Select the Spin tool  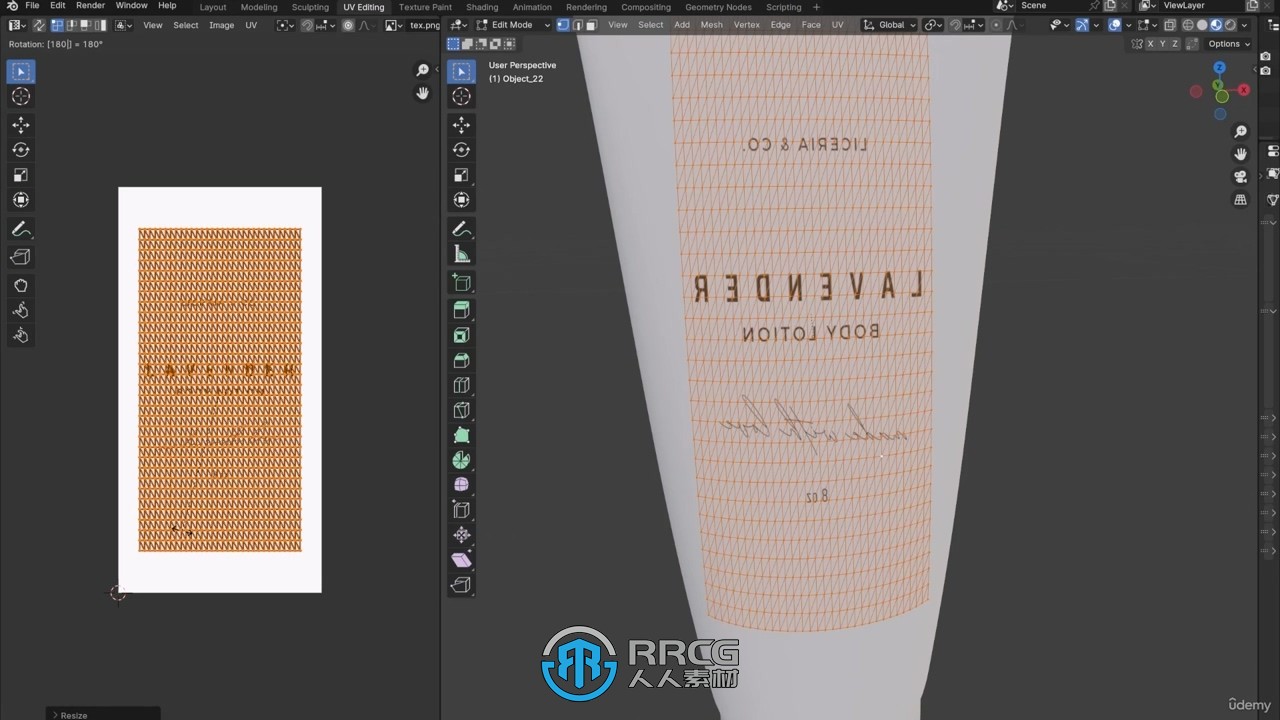pyautogui.click(x=461, y=460)
